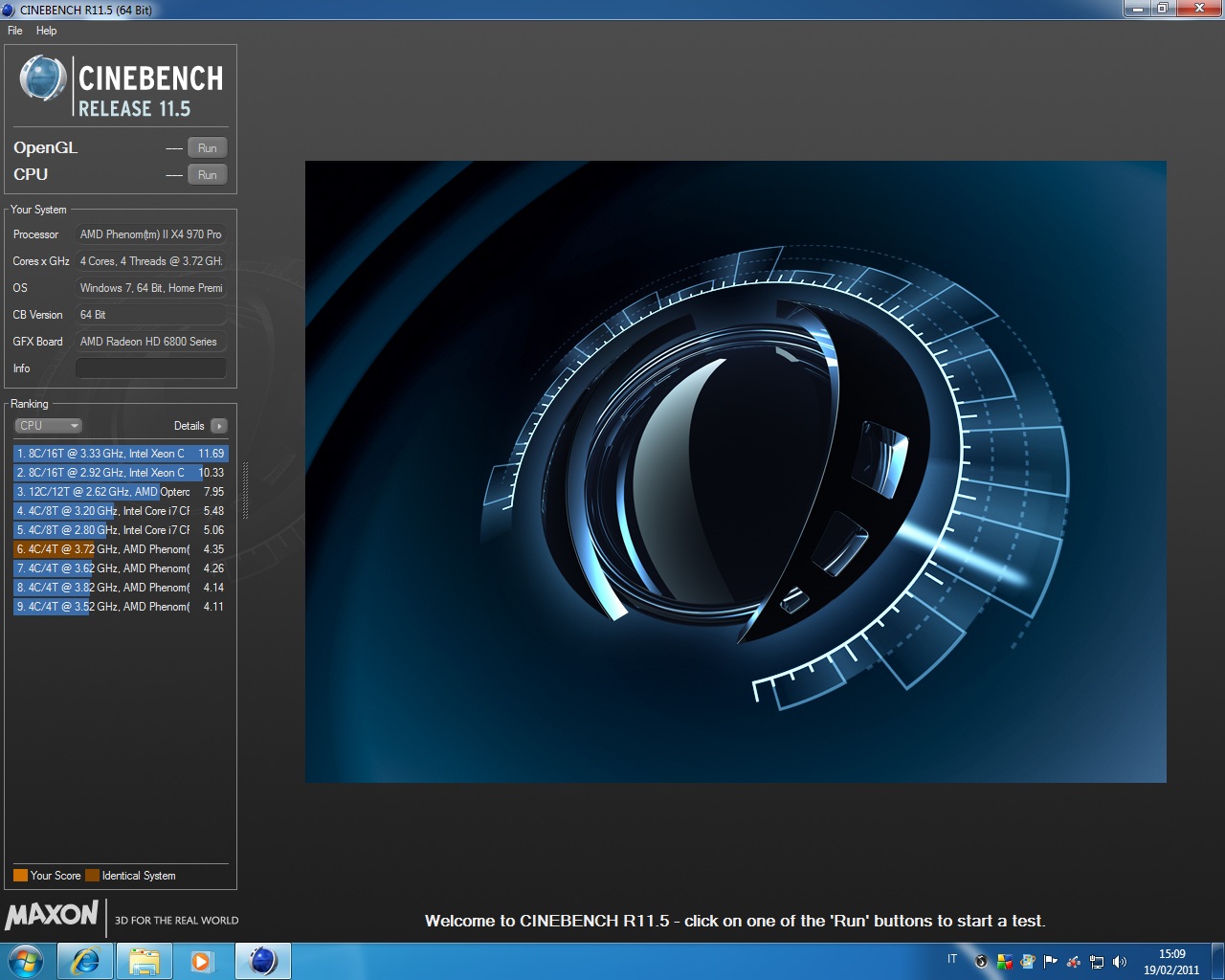Run the CPU benchmark test
This screenshot has height=980, width=1225.
207,174
